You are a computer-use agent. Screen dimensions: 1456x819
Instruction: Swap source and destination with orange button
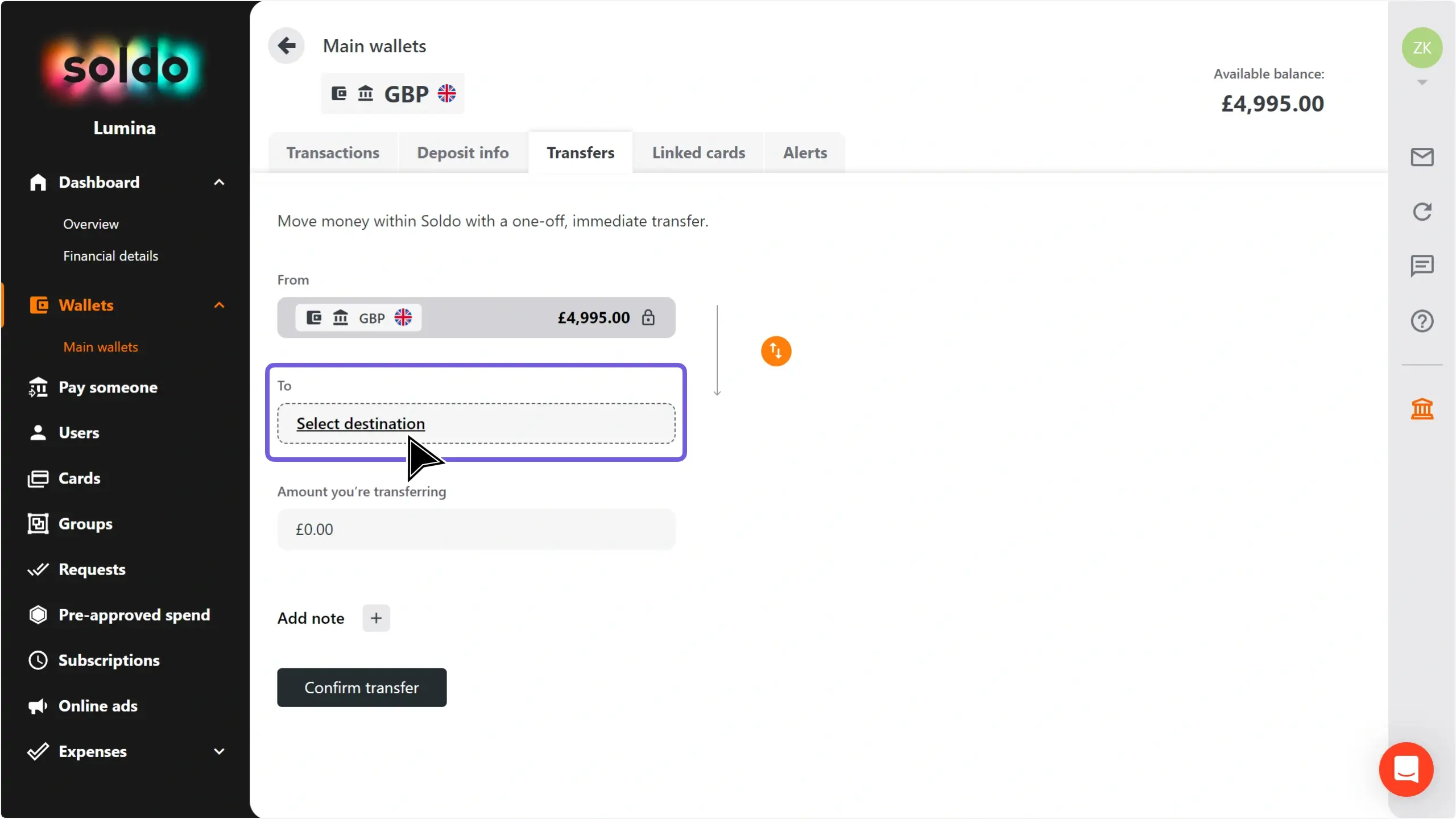coord(776,351)
